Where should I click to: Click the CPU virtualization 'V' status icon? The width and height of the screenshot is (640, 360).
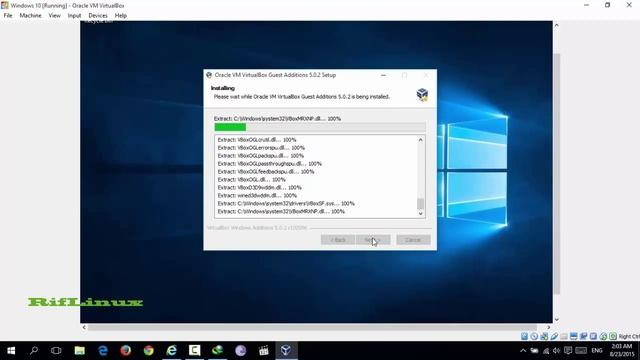tap(593, 336)
